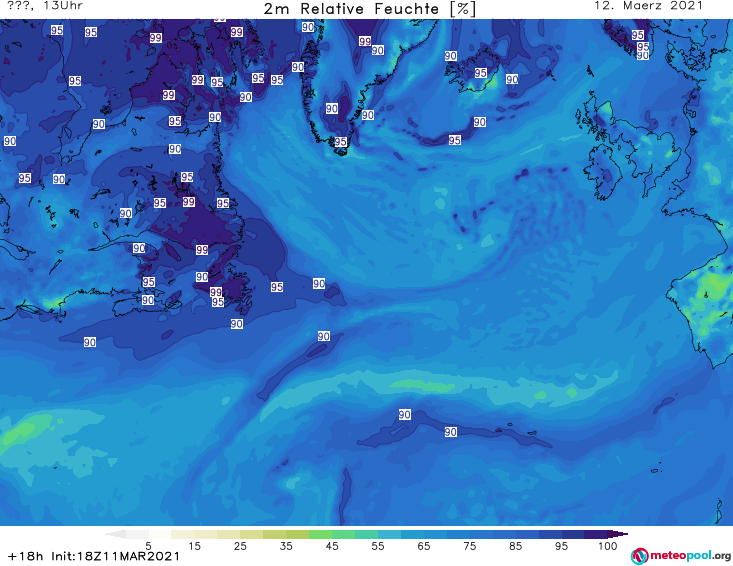
Task: Click the colorbar label '45'
Action: 332,546
